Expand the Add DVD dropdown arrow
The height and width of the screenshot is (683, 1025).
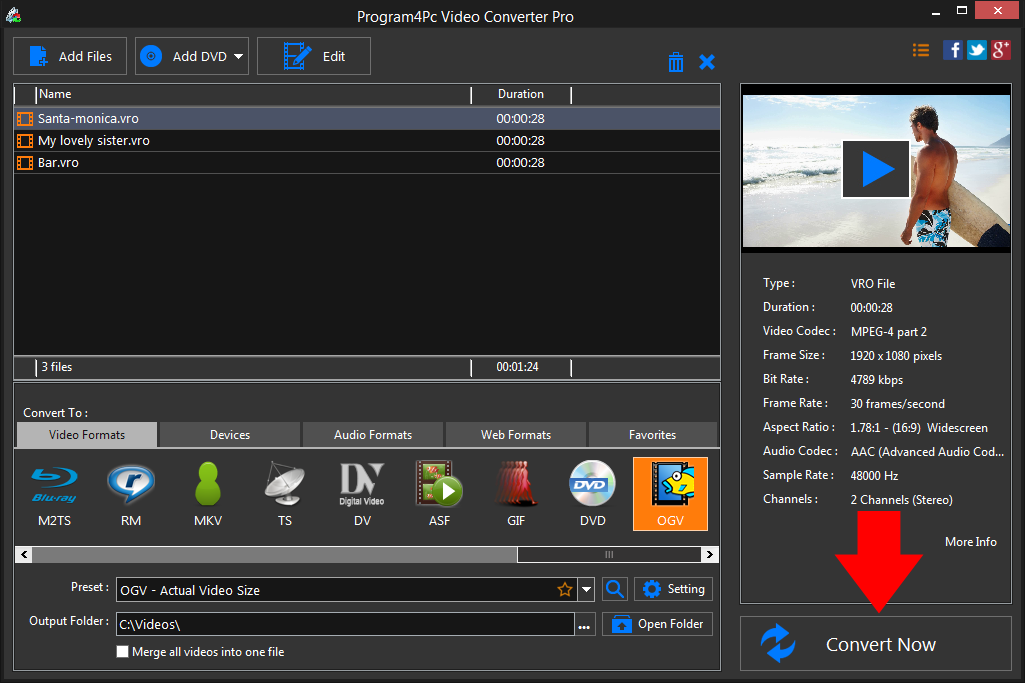point(239,57)
